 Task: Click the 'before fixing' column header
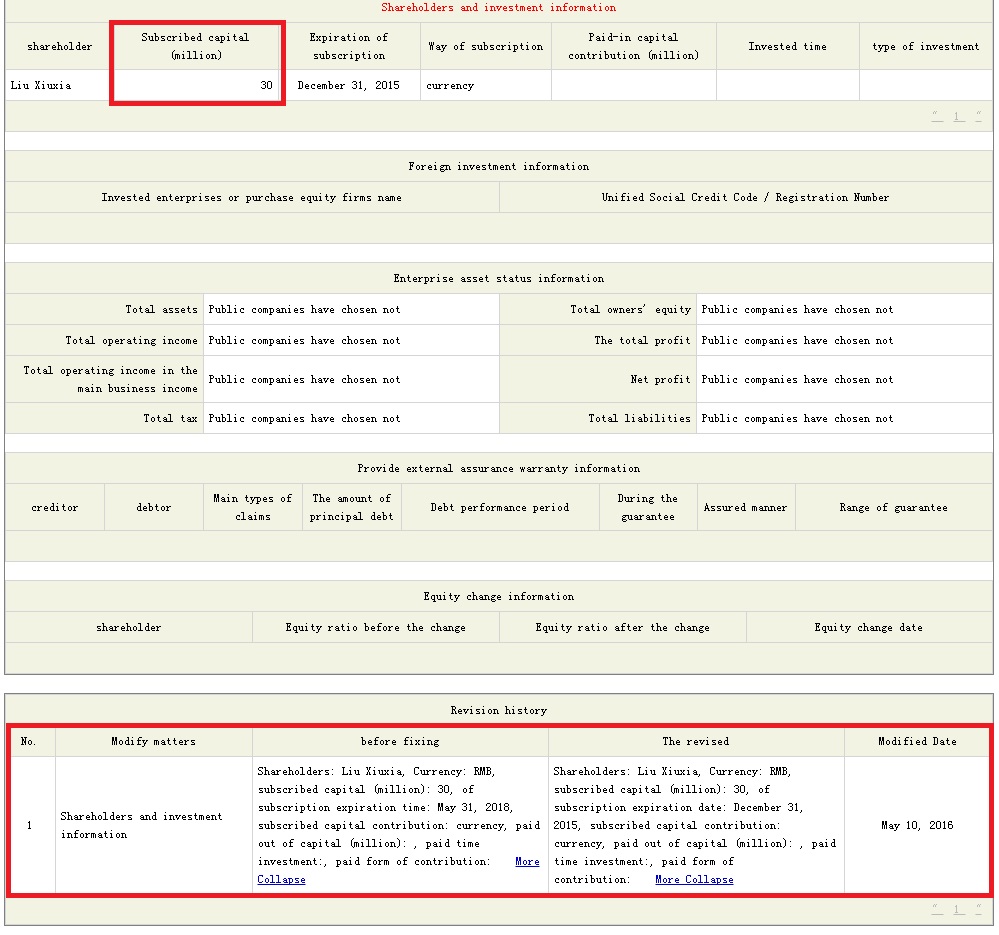click(400, 741)
